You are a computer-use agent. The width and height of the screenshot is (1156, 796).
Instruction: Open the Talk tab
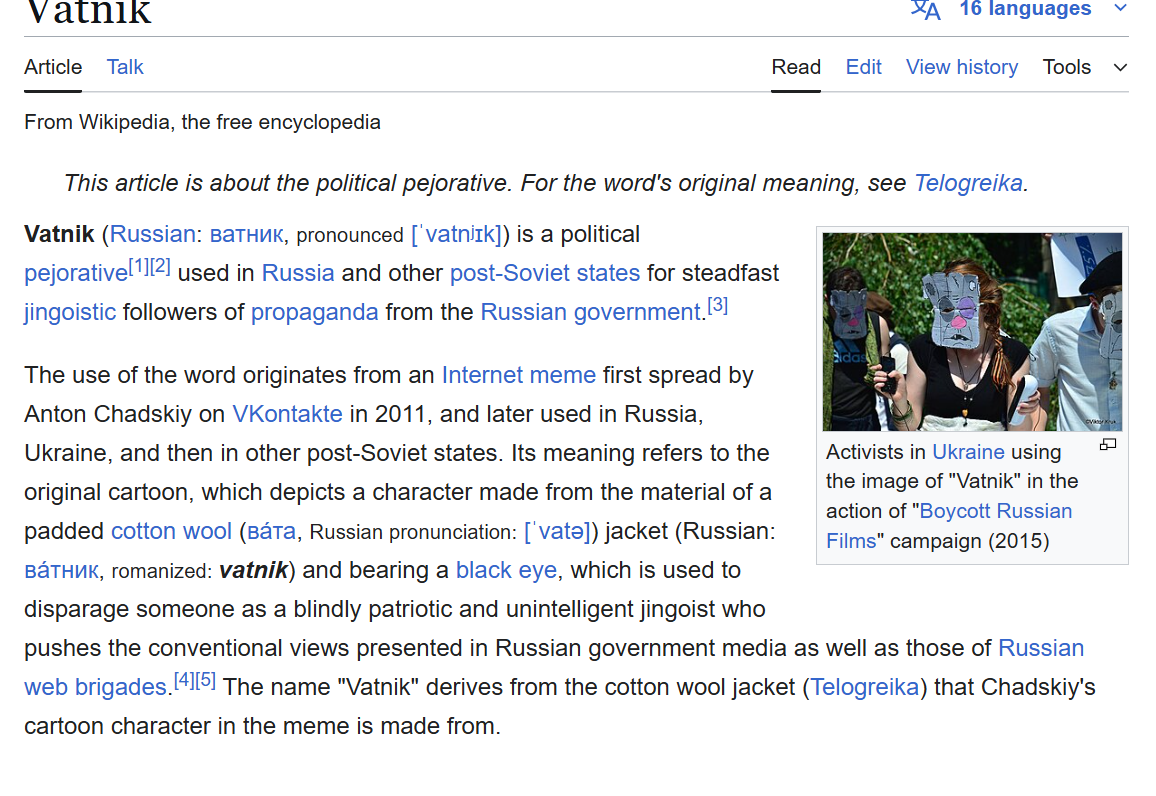(125, 67)
